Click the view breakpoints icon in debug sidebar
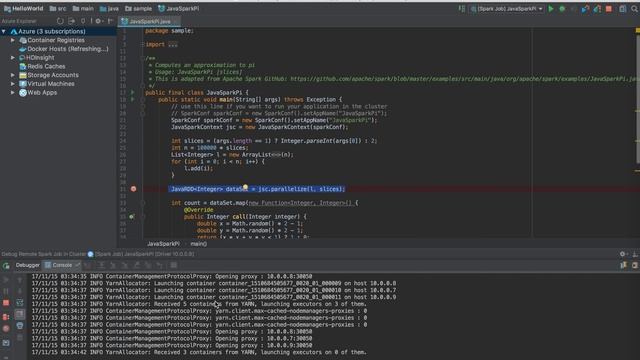 [x=6, y=317]
